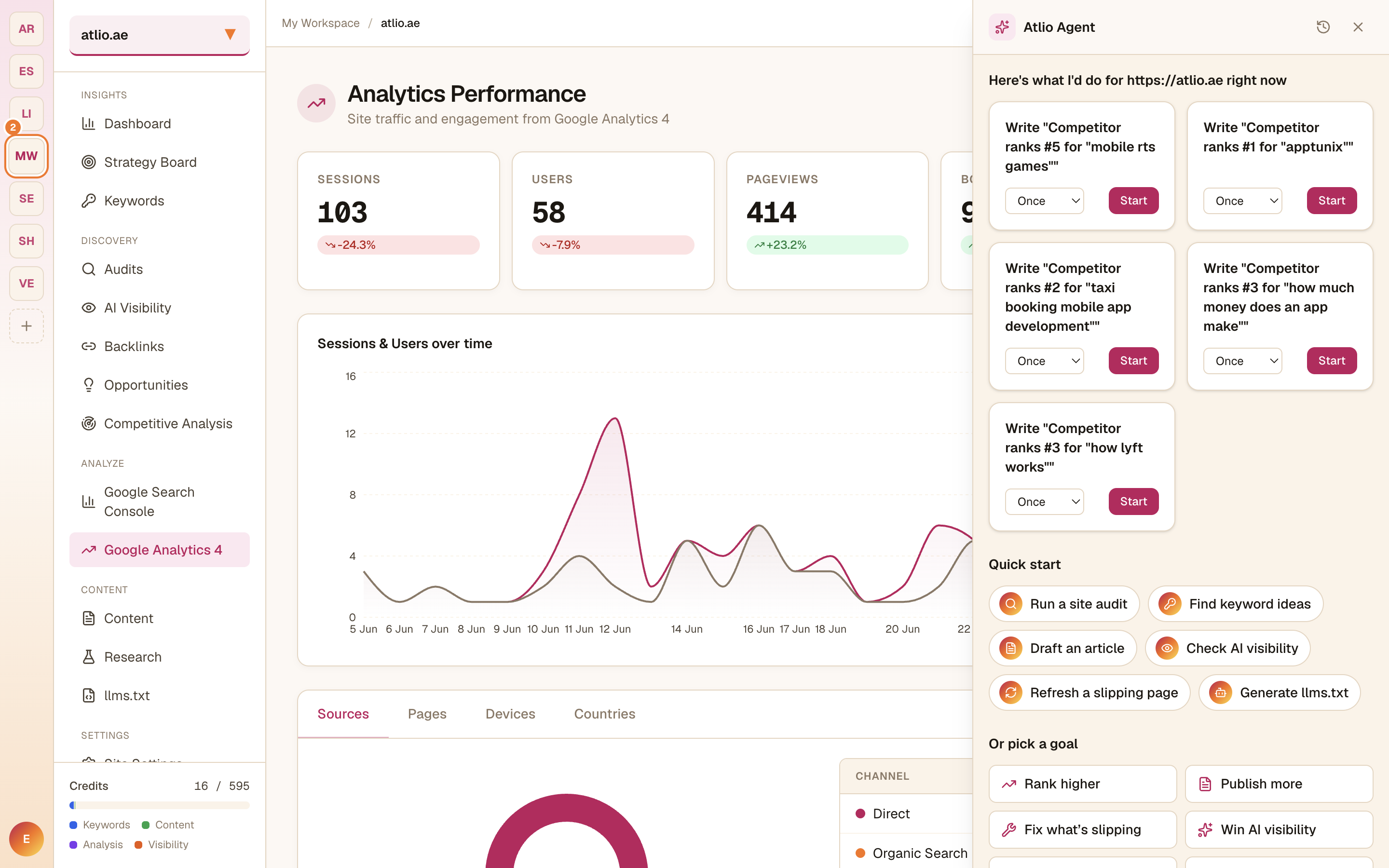1389x868 pixels.
Task: Click the Users metric card
Action: click(613, 221)
